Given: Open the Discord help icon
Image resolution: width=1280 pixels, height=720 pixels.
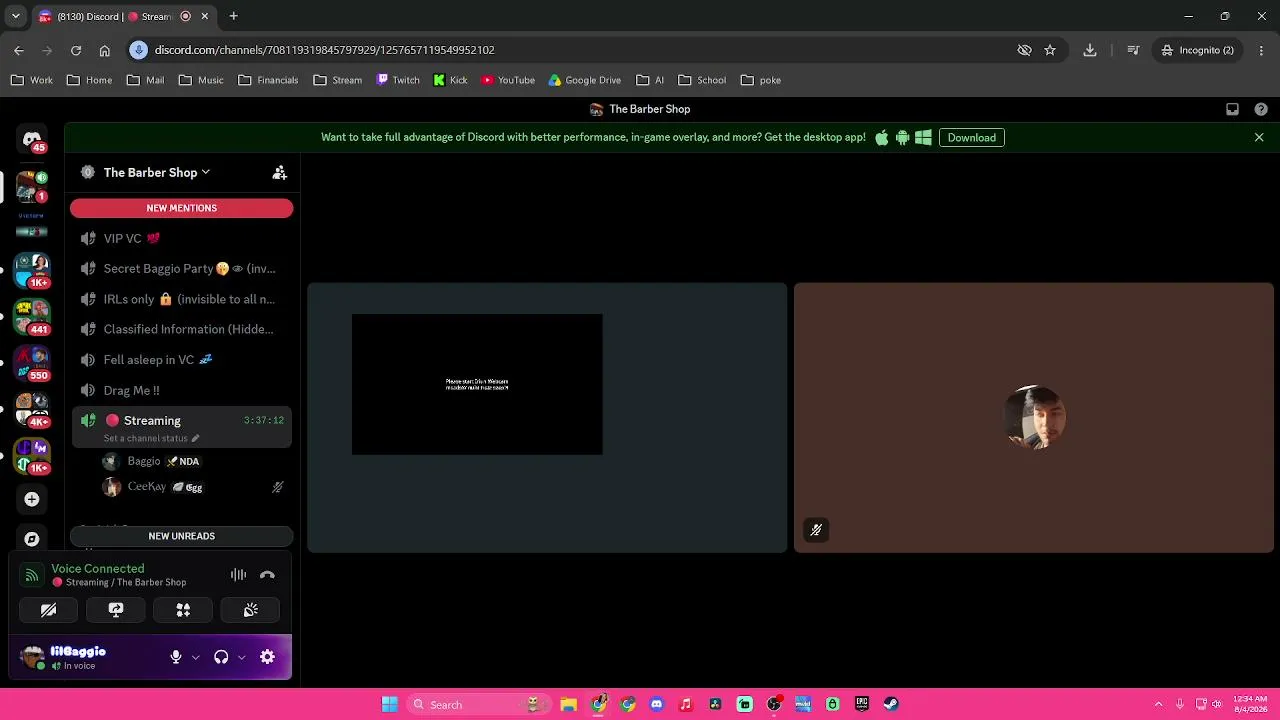Looking at the screenshot, I should (1261, 110).
